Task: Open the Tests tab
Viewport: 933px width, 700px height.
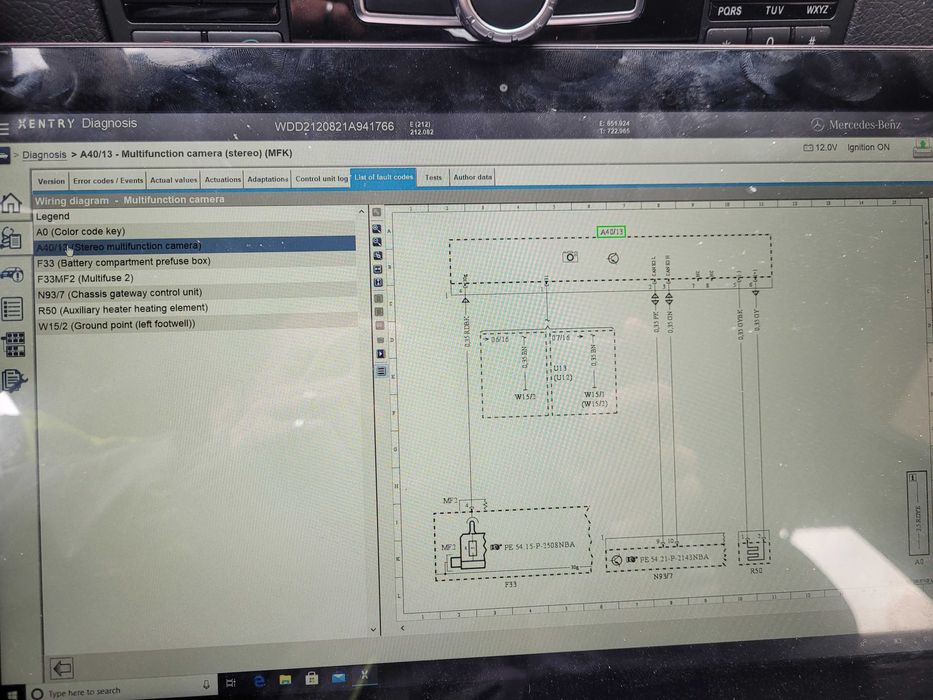Action: tap(433, 177)
